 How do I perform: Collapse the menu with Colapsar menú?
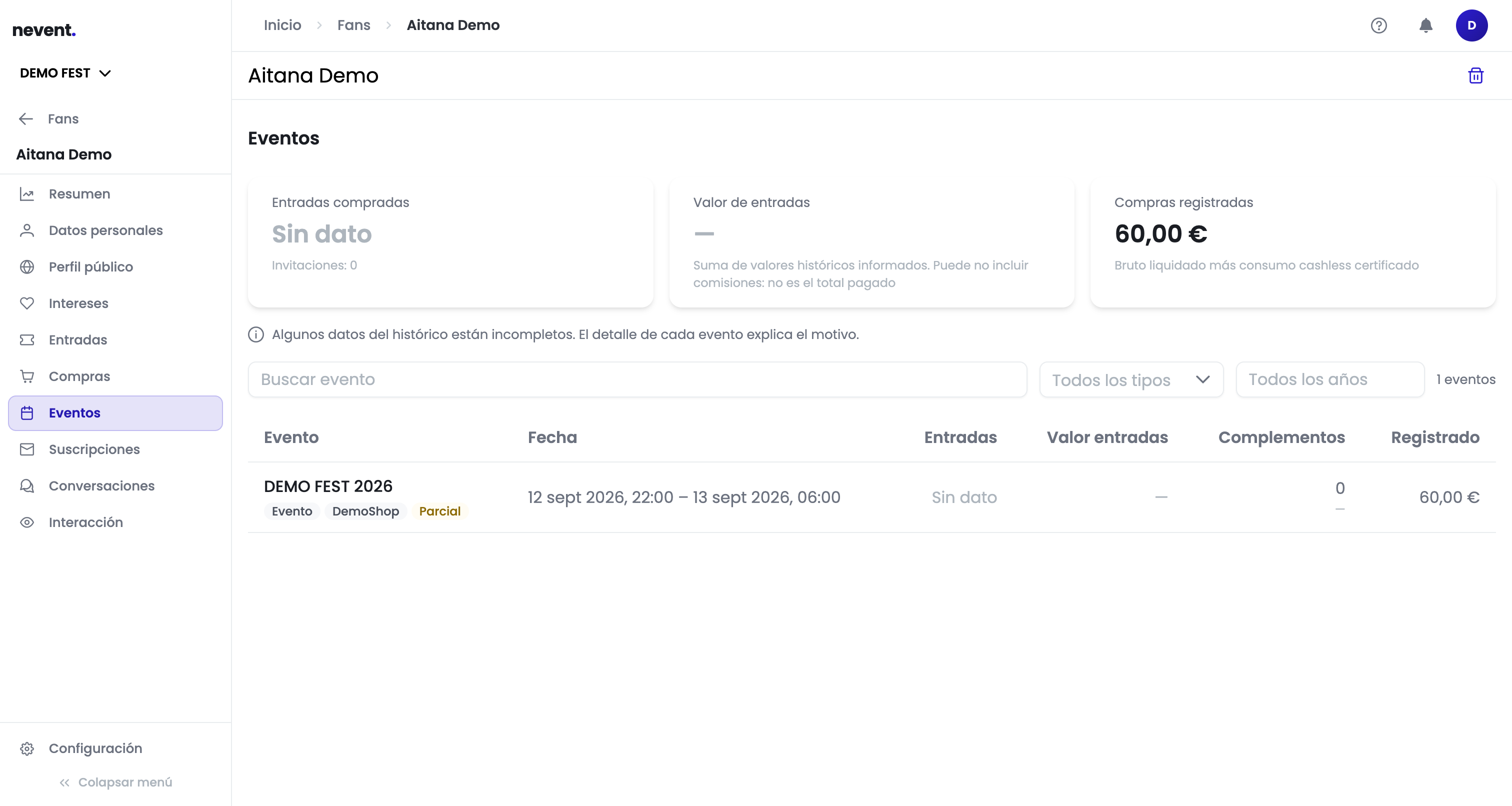coord(115,782)
